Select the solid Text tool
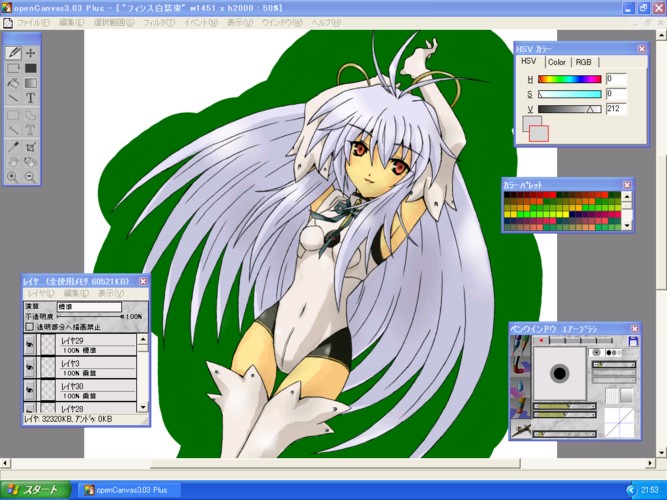Viewport: 667px width, 500px height. [31, 98]
